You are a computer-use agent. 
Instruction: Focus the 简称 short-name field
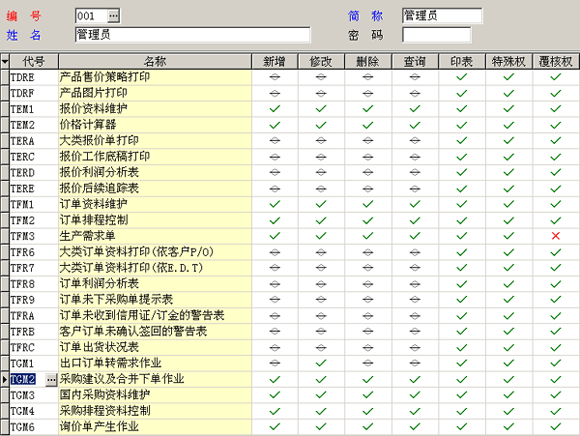(442, 16)
